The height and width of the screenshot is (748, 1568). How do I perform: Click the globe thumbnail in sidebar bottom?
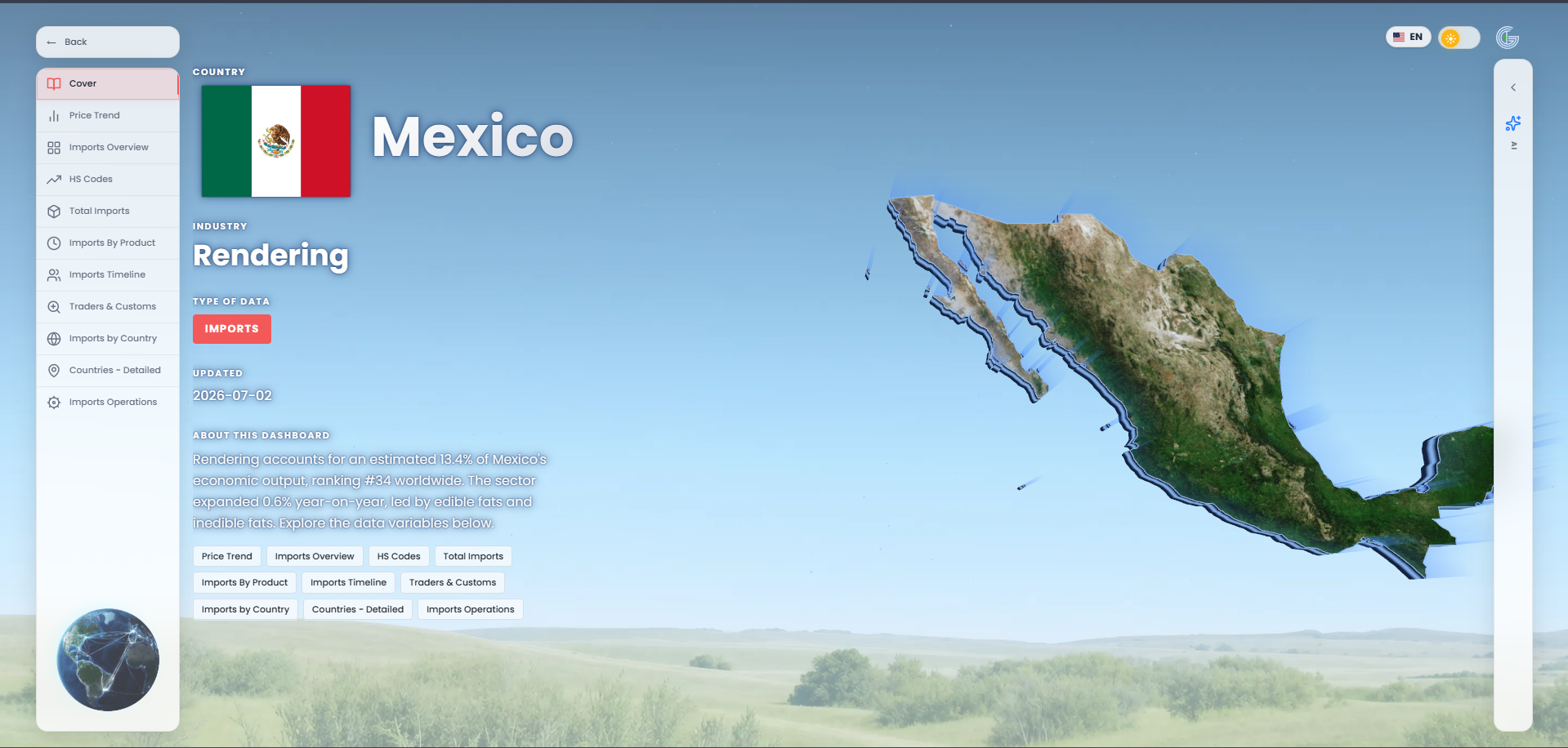coord(108,660)
